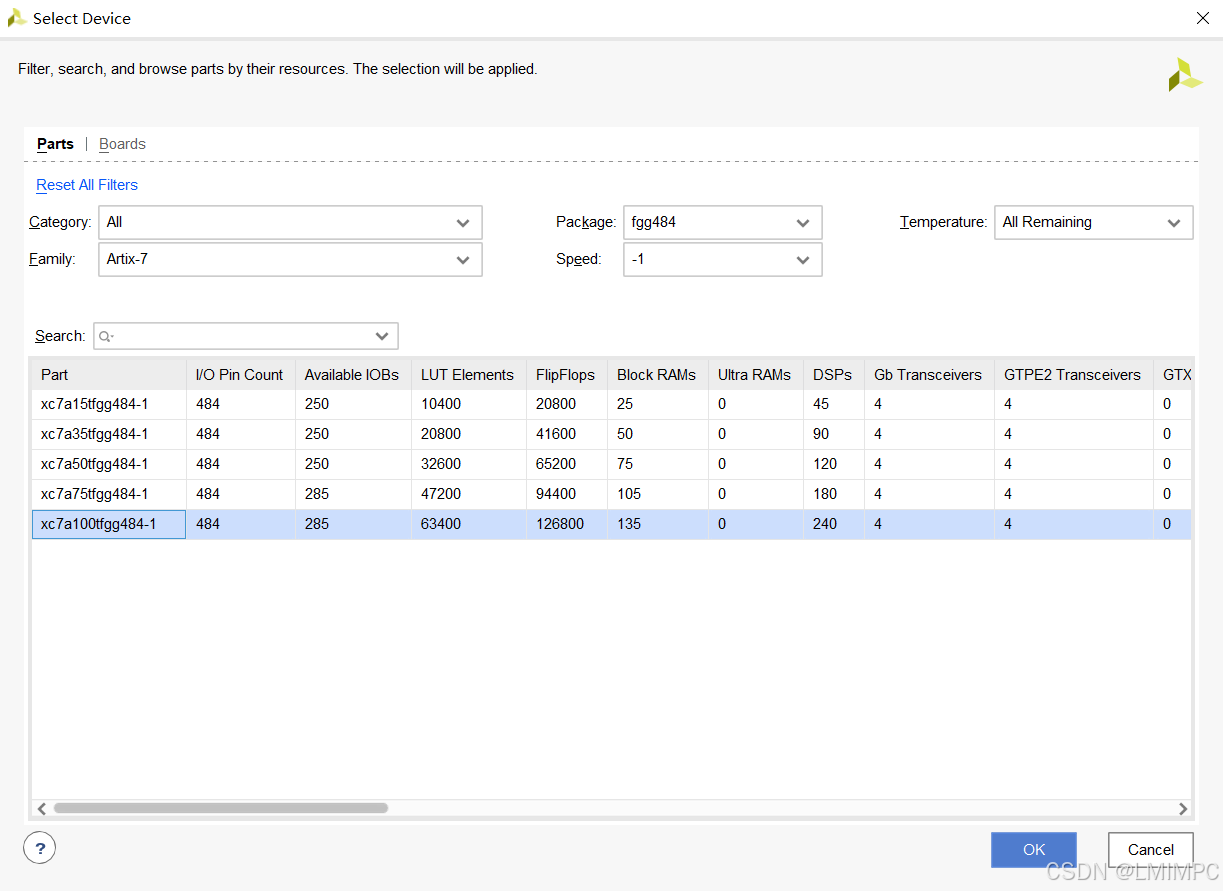1223x891 pixels.
Task: Click the horizontal scrollbar thumb
Action: 220,808
